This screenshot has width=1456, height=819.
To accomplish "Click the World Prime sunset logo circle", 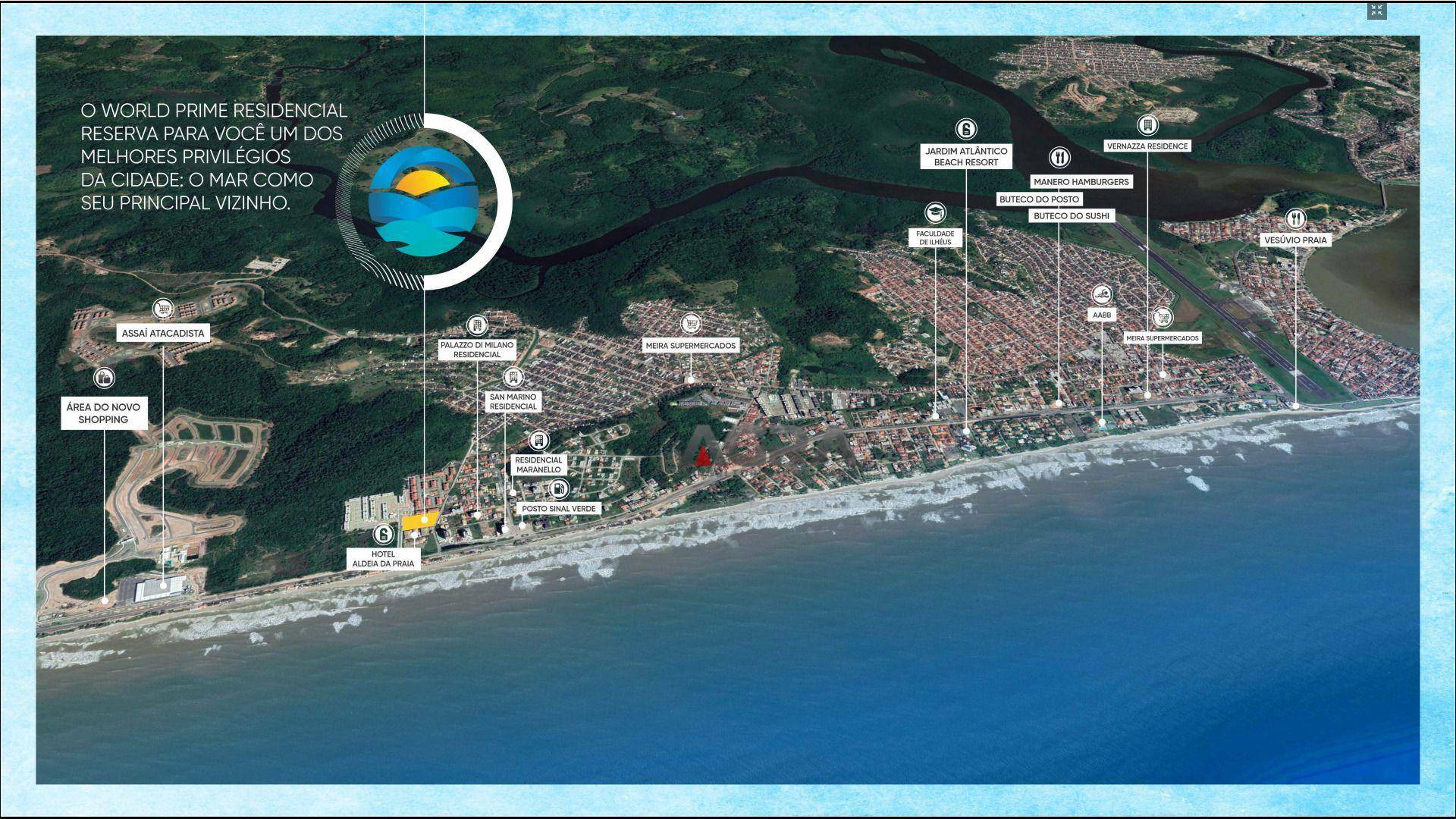I will coord(423,202).
